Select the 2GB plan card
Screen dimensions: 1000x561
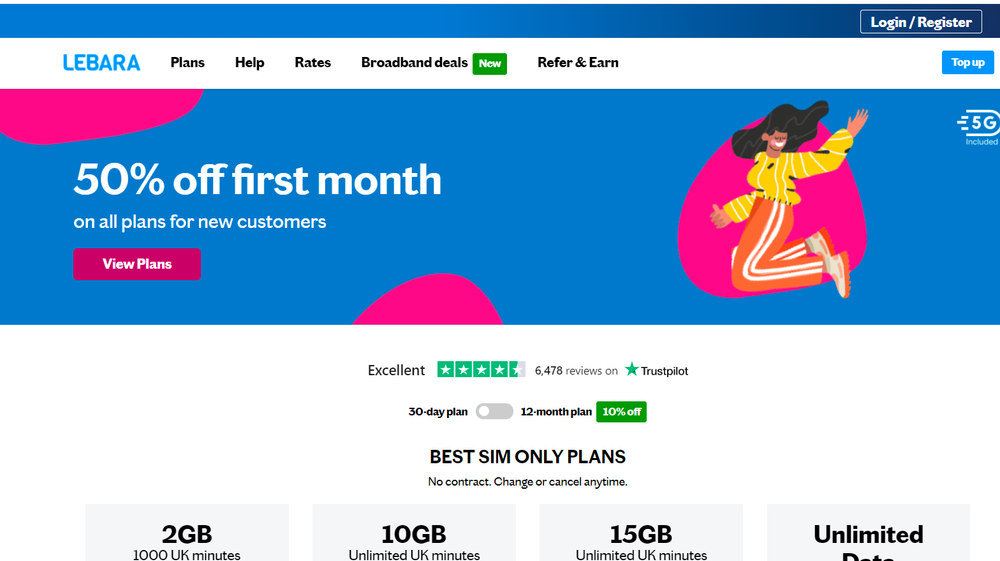click(187, 533)
